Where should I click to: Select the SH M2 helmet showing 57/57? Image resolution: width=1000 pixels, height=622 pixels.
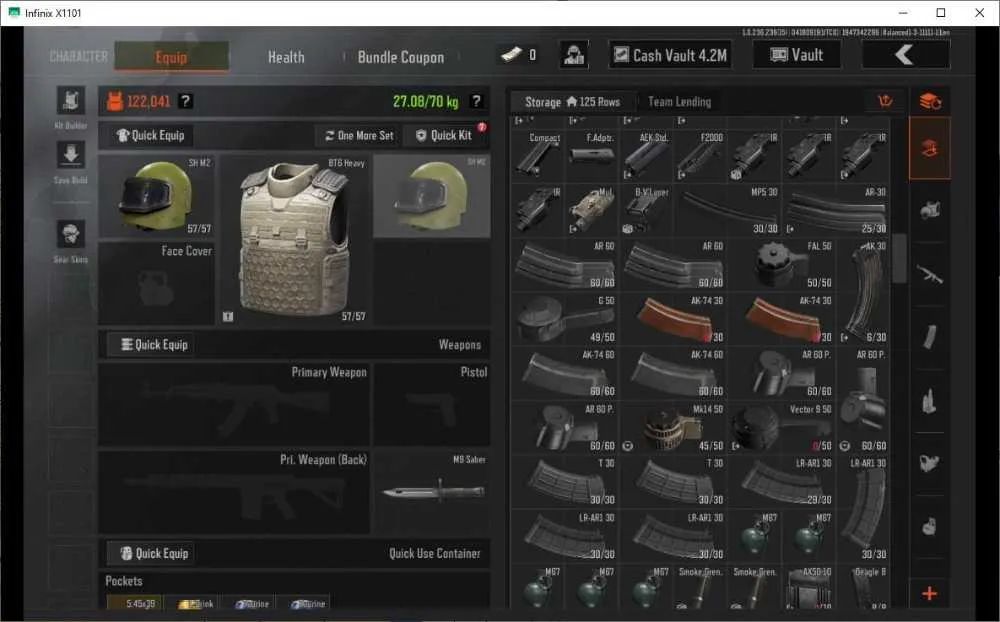(x=156, y=196)
